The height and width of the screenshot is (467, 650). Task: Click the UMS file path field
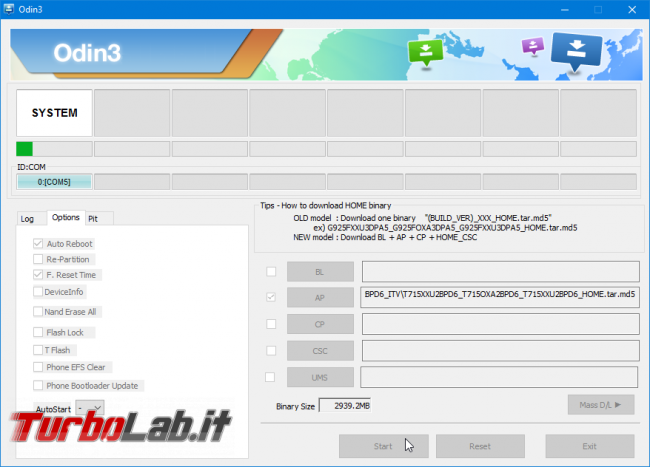[x=499, y=377]
